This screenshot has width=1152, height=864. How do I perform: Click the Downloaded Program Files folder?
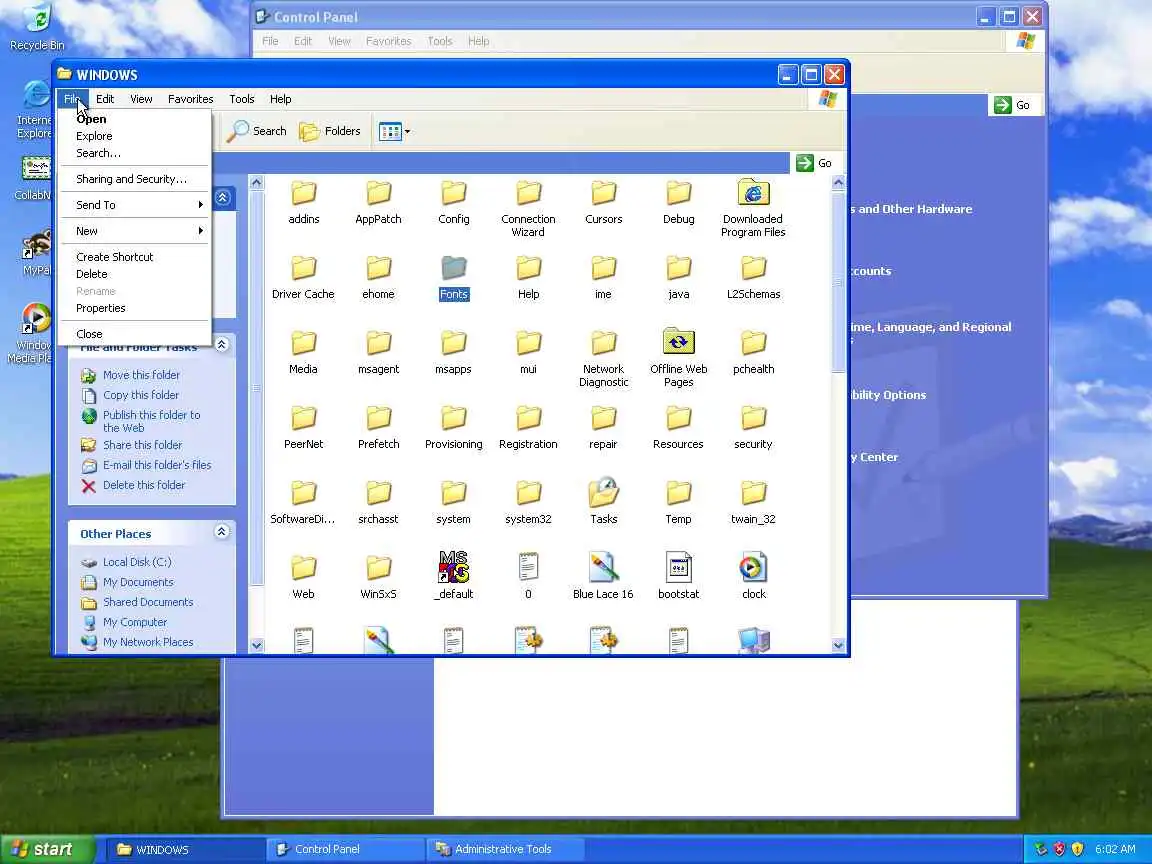(753, 209)
